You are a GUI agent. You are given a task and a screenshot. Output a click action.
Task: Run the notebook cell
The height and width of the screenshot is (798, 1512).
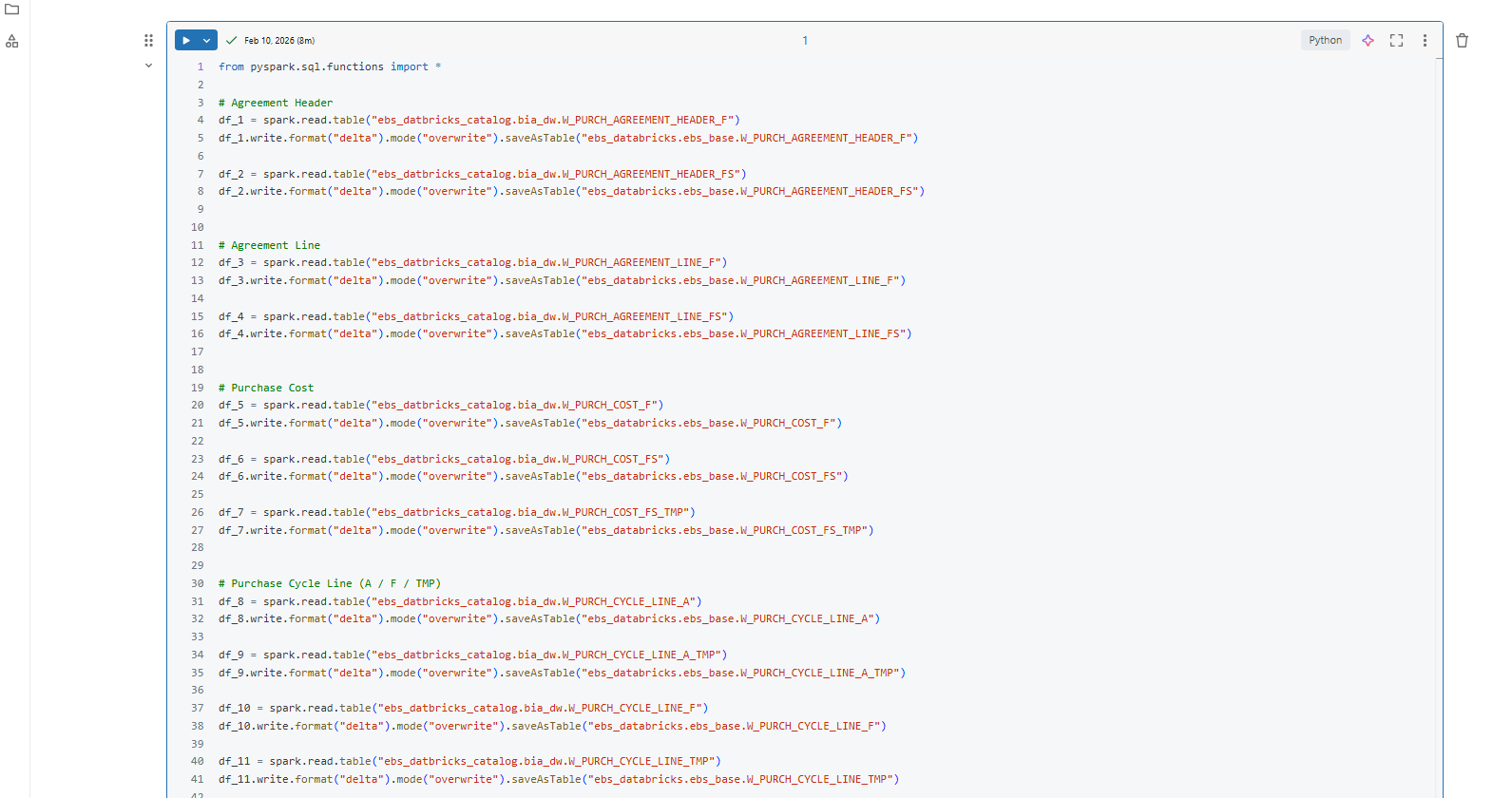coord(186,41)
